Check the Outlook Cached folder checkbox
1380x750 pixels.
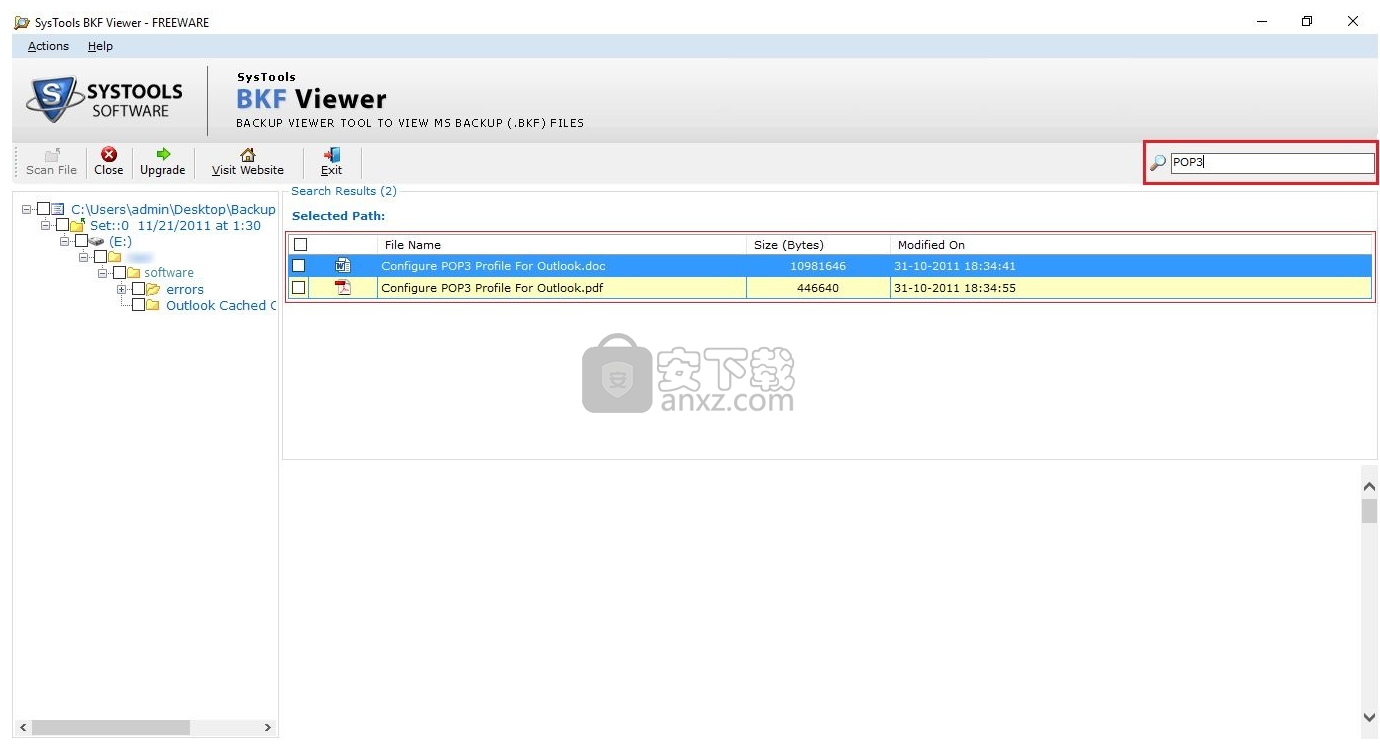coord(138,305)
